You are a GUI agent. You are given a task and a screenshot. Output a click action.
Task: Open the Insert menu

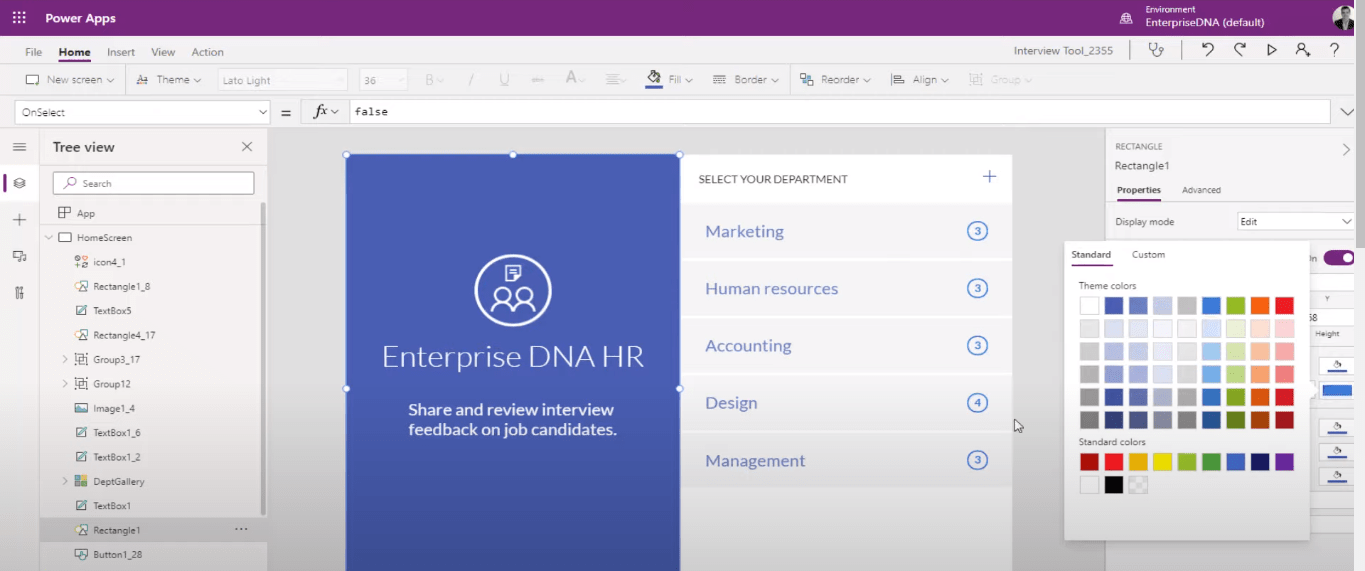pyautogui.click(x=121, y=52)
